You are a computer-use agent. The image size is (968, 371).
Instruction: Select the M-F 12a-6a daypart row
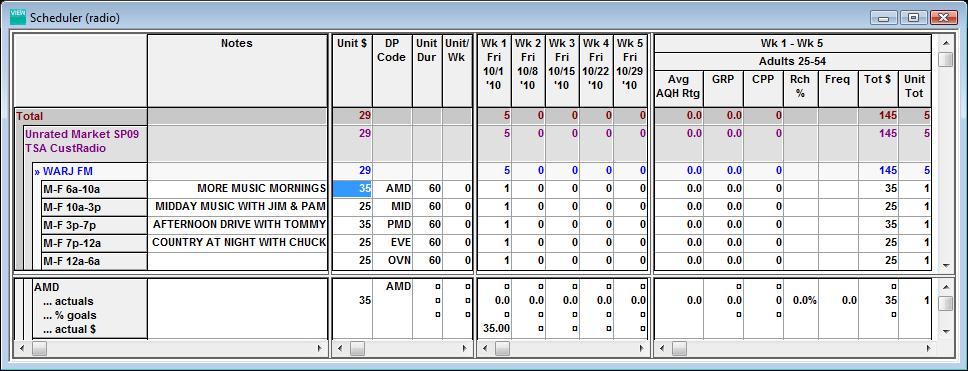(94, 261)
